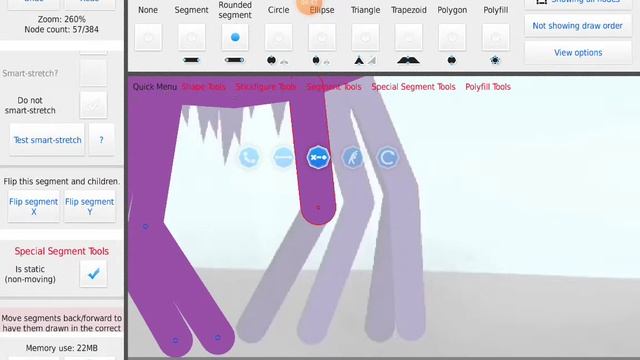Select the Rounded segment radio button
The width and height of the screenshot is (640, 360).
point(235,37)
